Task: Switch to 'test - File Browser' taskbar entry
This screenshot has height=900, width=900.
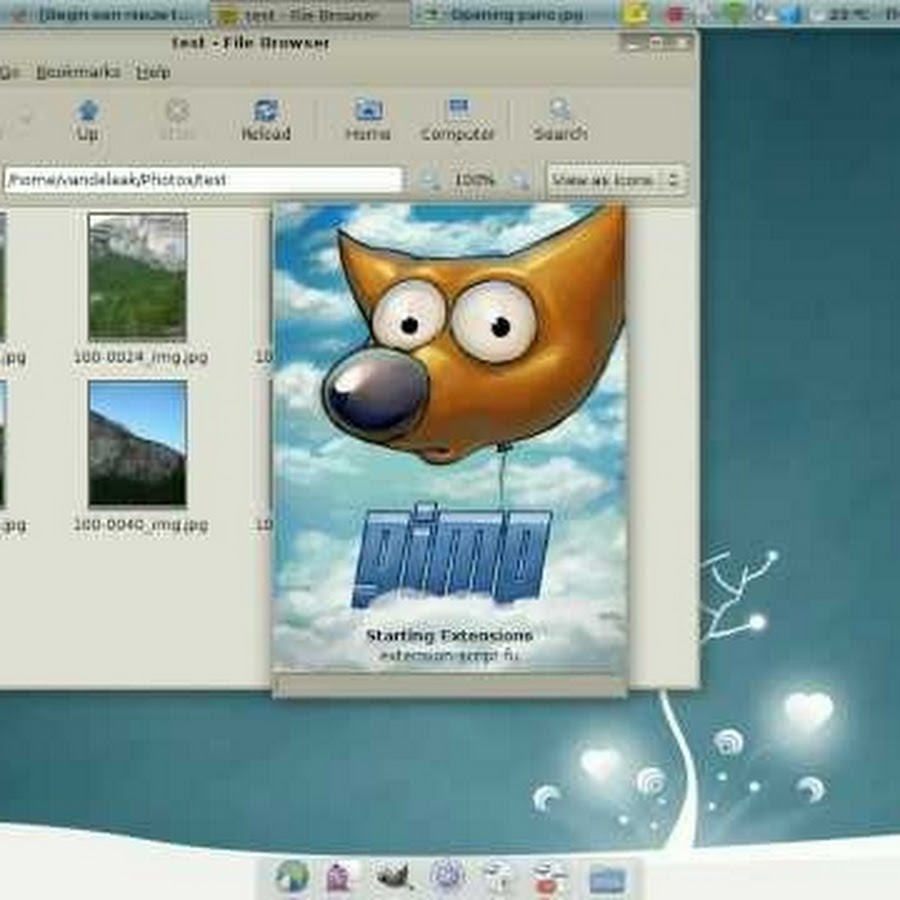Action: coord(310,14)
